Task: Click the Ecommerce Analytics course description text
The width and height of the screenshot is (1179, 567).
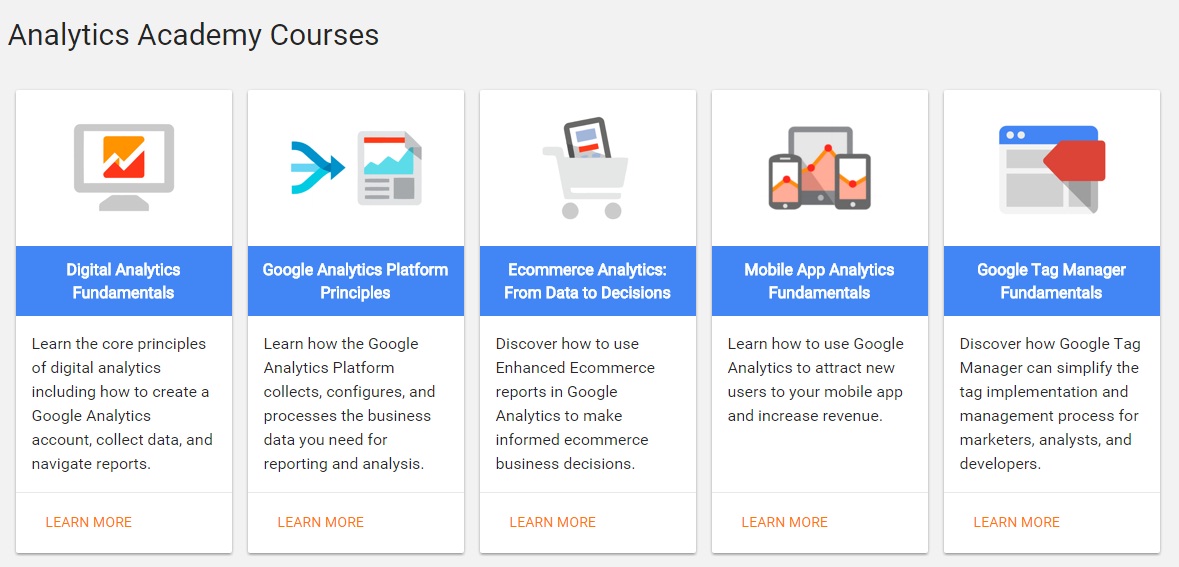Action: point(575,404)
